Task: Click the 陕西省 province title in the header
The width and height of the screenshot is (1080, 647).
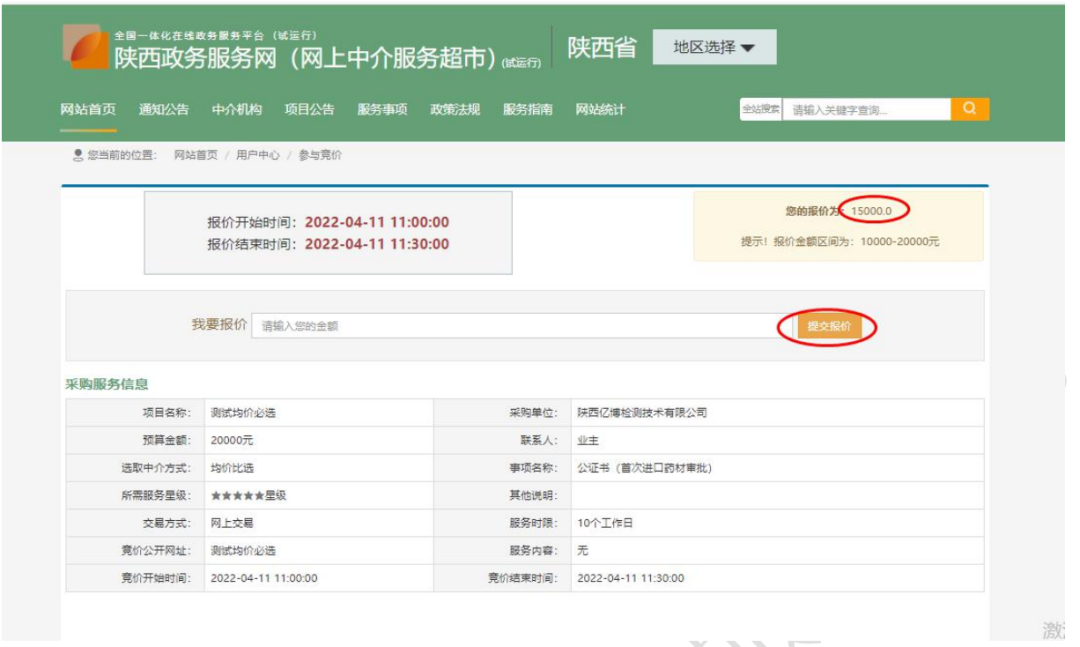Action: coord(601,48)
